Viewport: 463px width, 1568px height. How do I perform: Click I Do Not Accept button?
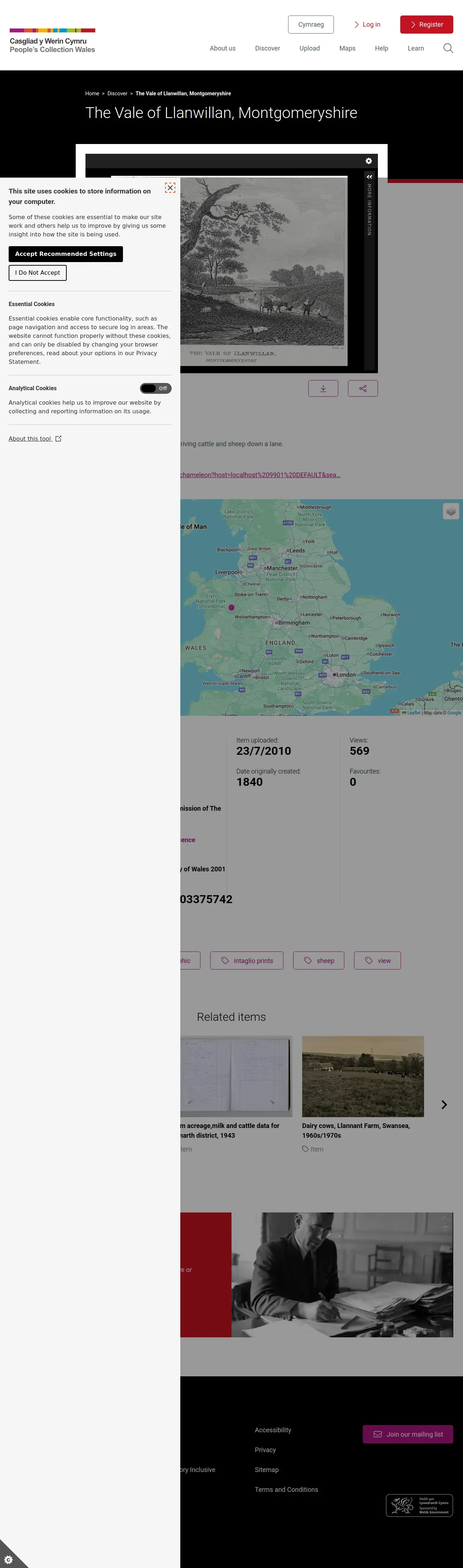point(38,273)
